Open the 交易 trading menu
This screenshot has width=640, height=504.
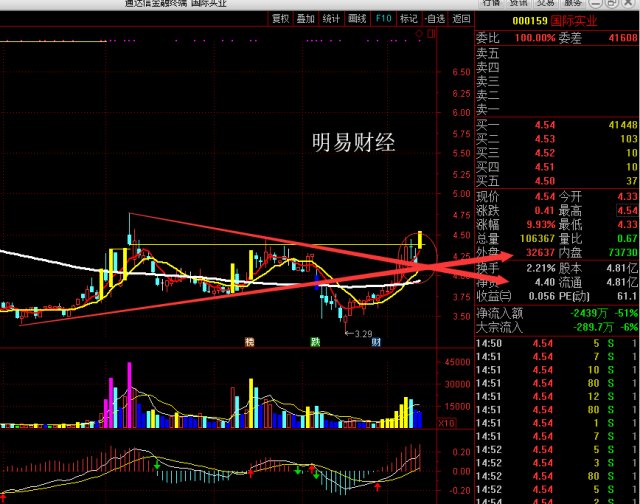(547, 3)
